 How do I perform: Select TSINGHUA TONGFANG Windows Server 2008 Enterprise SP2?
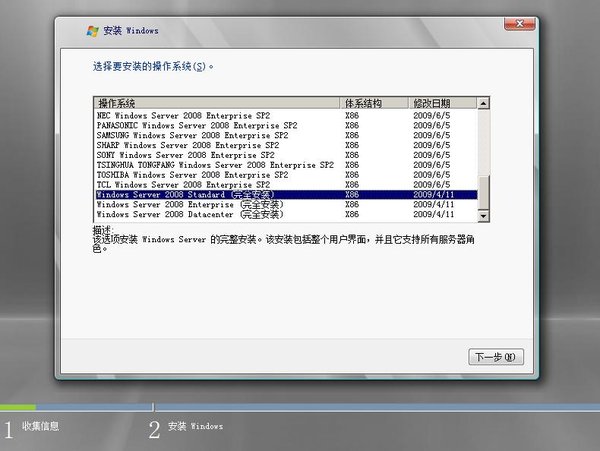(x=286, y=165)
